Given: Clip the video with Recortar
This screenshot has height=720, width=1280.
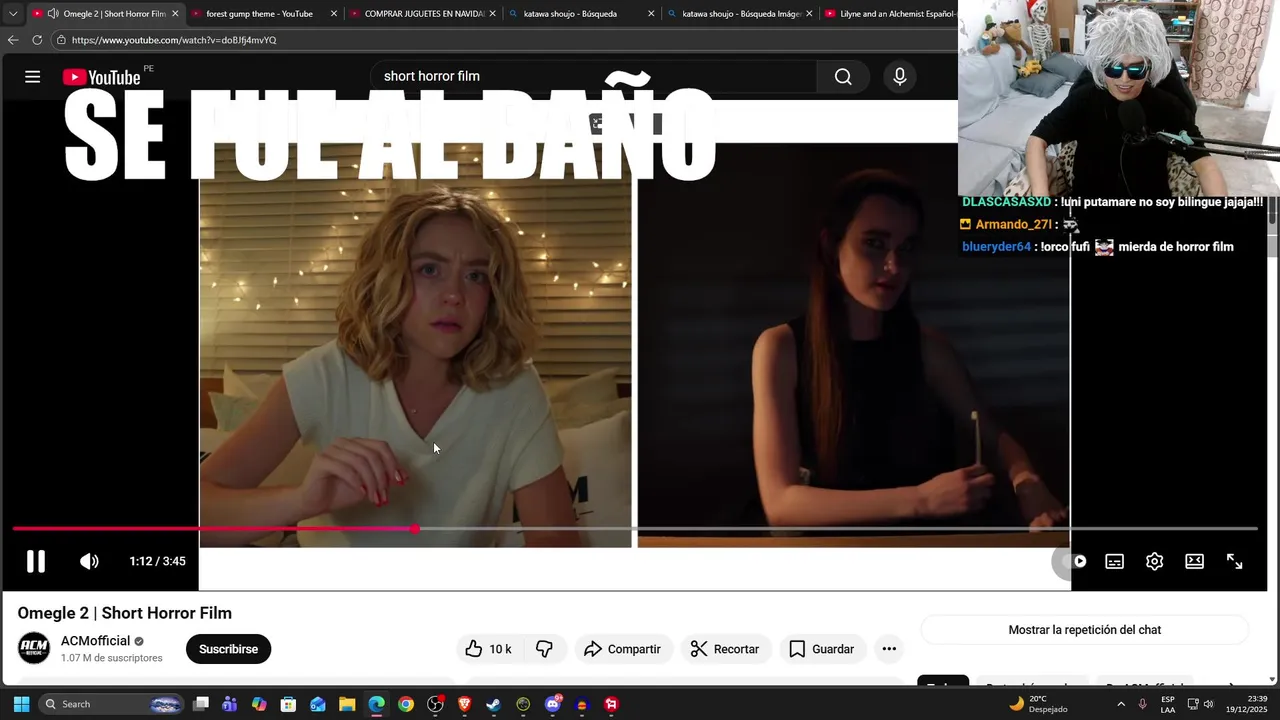Looking at the screenshot, I should coord(725,649).
